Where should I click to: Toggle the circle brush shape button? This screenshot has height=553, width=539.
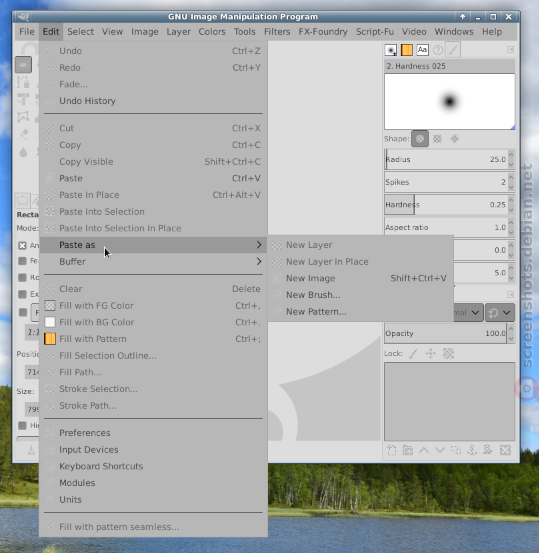pos(420,139)
